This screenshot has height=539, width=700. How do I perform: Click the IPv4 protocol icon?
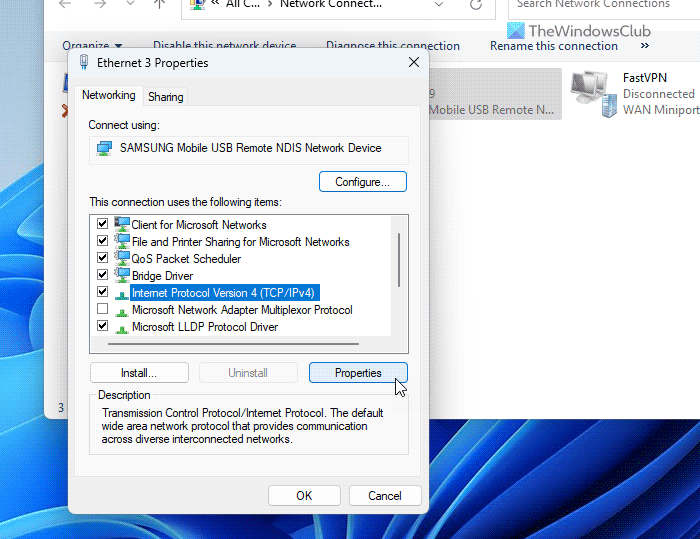point(122,295)
